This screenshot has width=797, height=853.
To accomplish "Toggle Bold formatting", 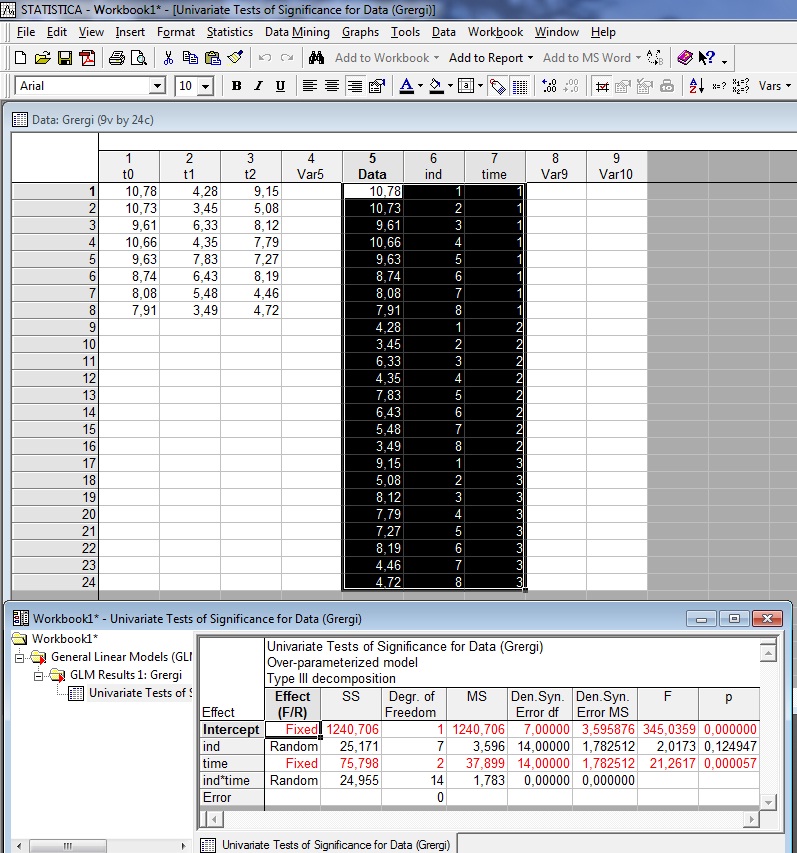I will click(x=237, y=86).
